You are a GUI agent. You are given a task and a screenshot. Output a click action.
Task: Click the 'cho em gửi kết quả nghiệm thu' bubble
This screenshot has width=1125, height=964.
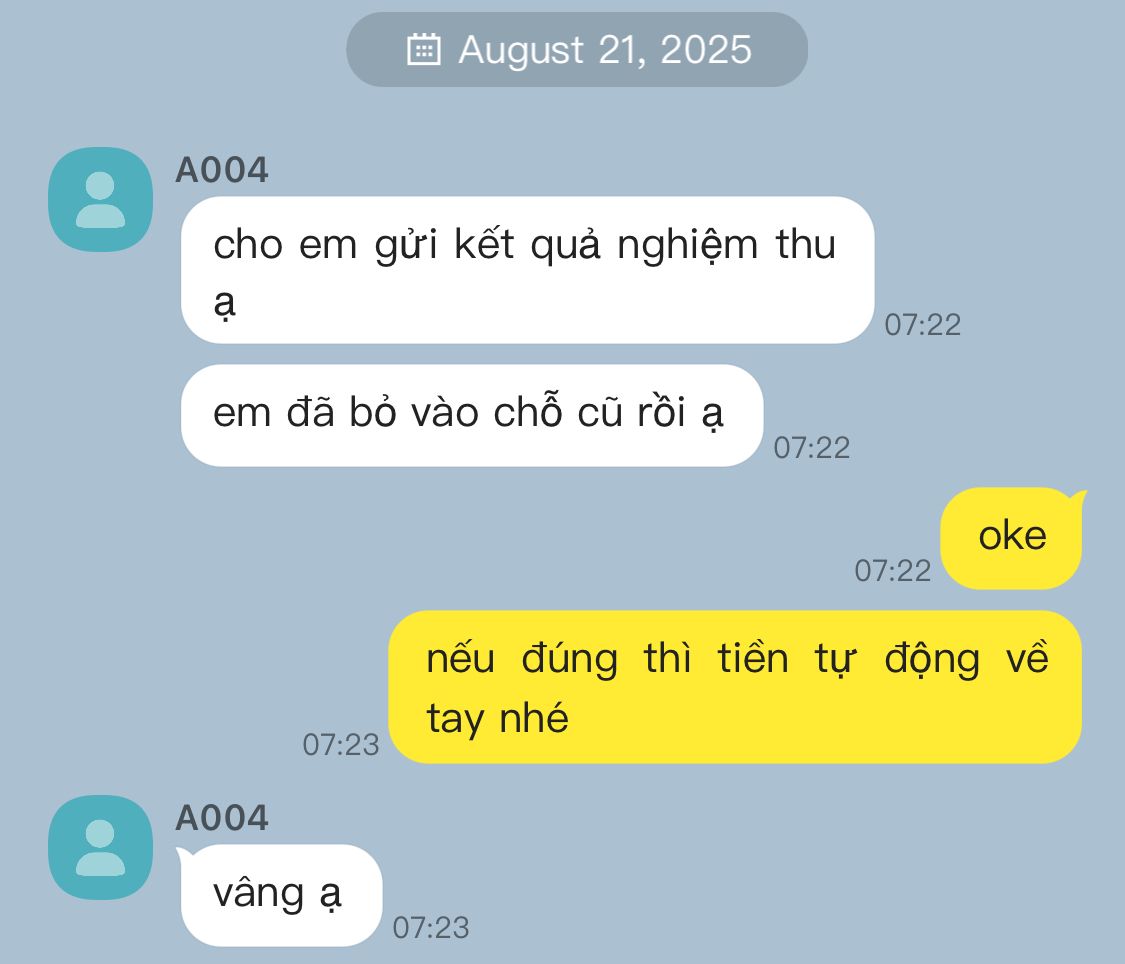coord(527,270)
